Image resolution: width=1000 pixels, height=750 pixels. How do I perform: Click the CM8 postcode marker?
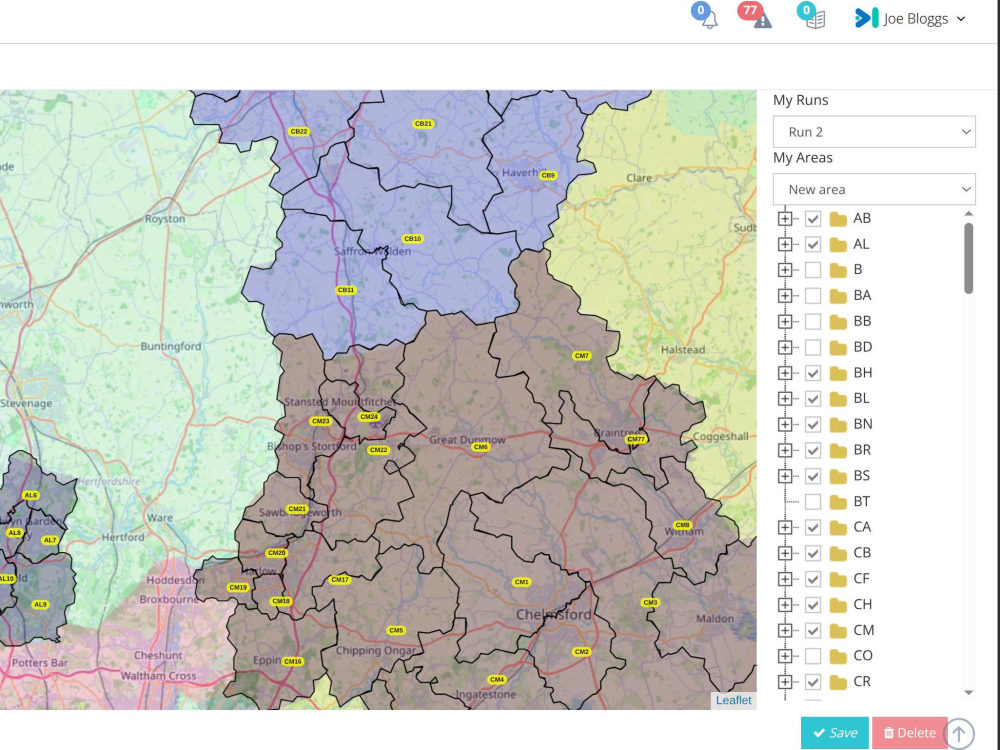click(x=682, y=525)
